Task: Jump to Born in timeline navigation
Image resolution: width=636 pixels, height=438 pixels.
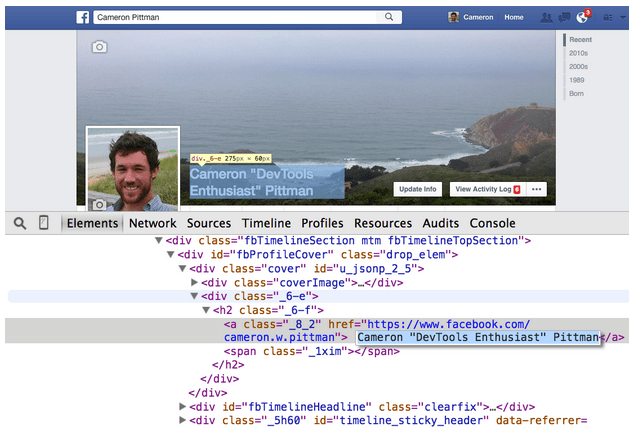Action: (576, 94)
